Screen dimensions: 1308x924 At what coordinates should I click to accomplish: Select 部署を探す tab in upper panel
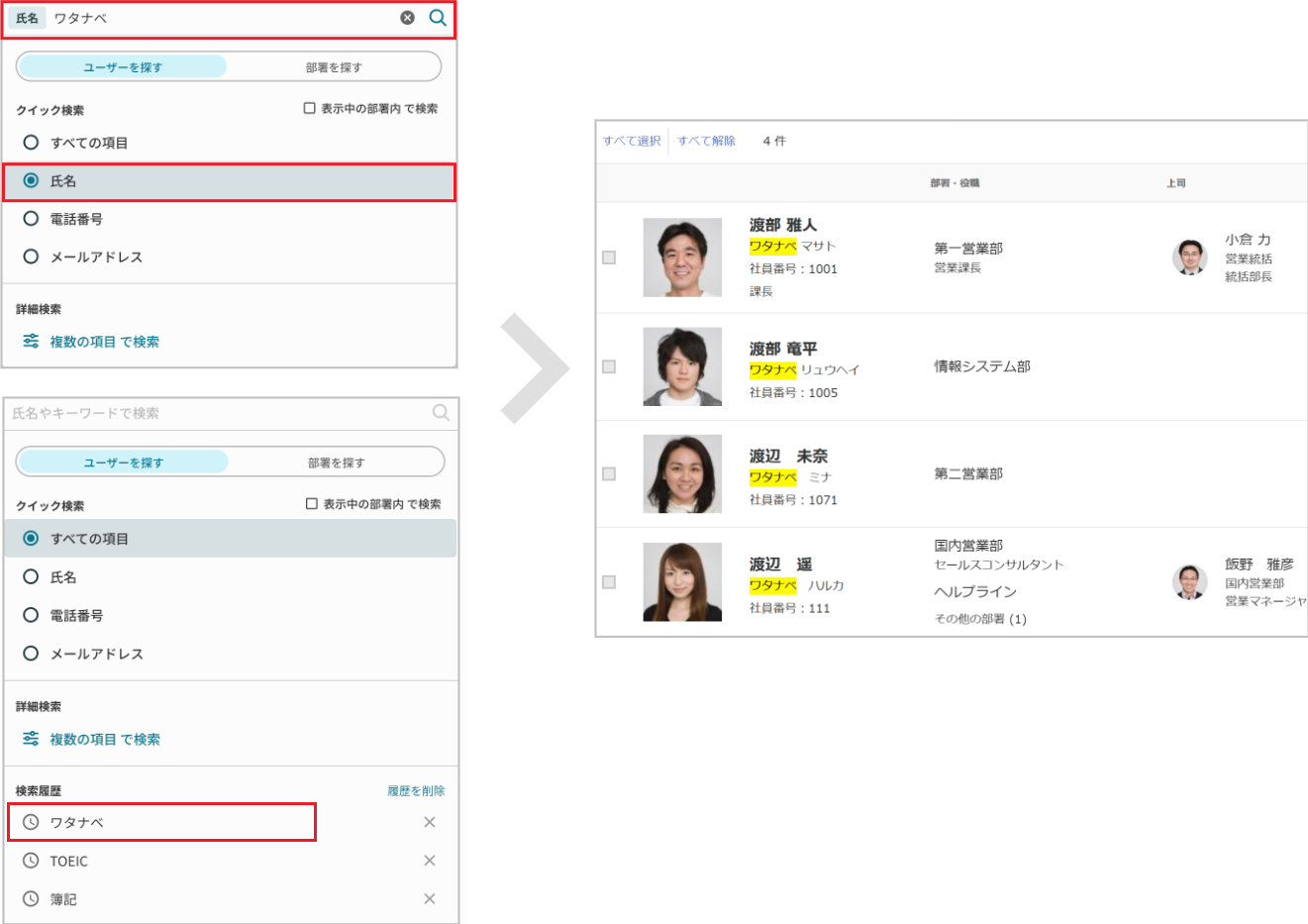click(x=334, y=67)
